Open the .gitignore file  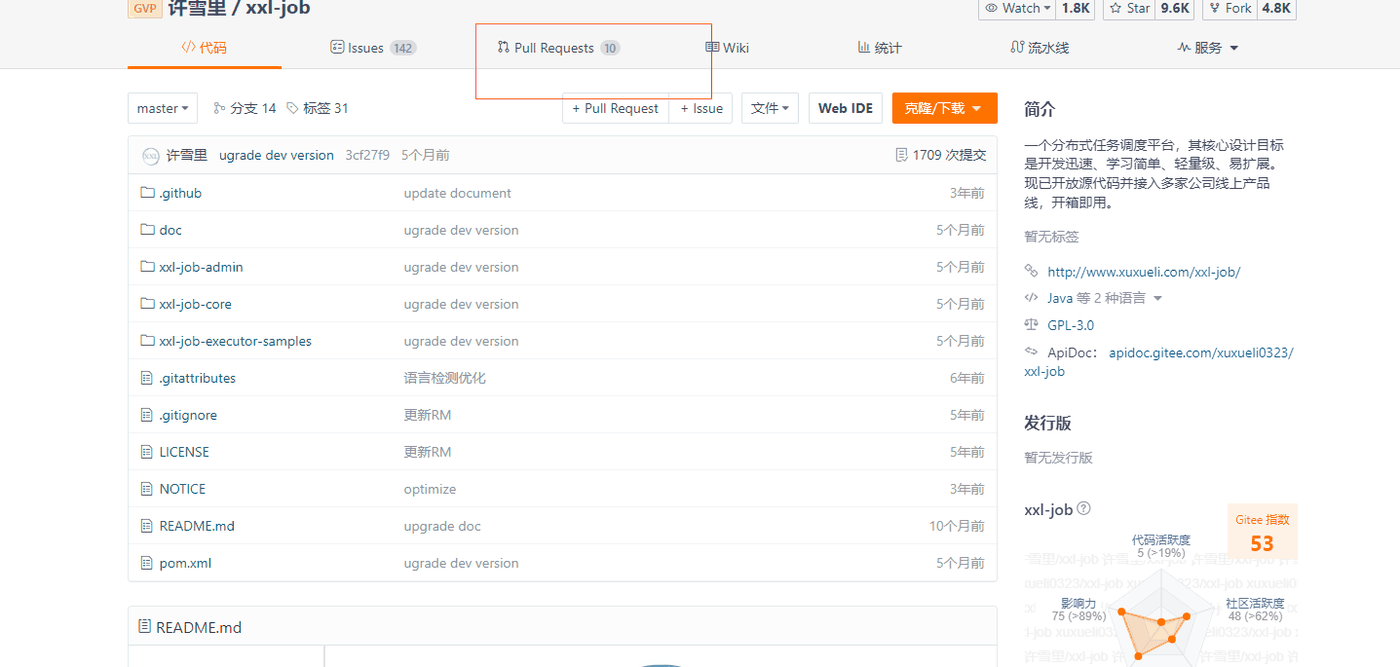point(188,415)
